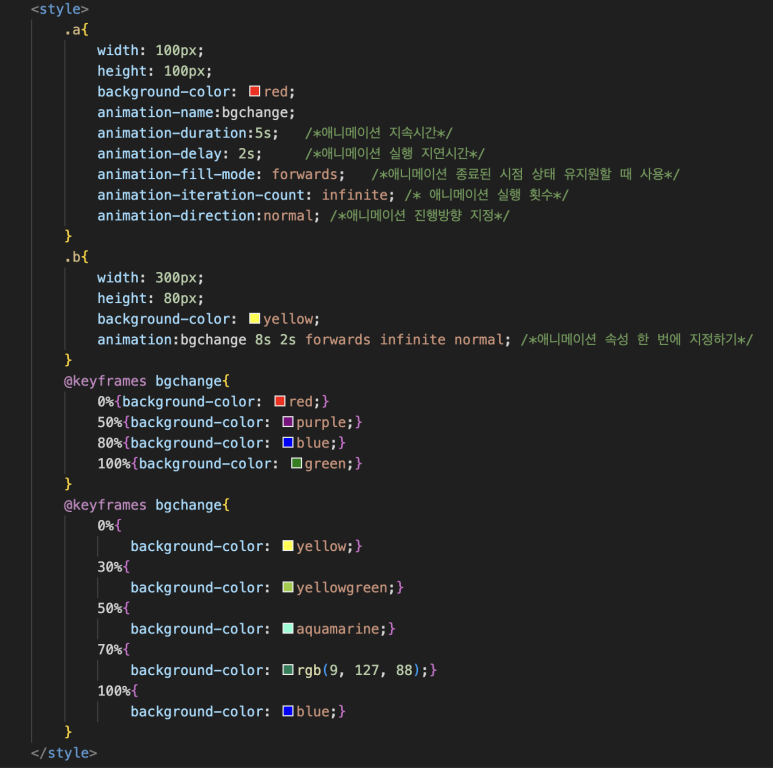773x768 pixels.
Task: Click the green color value text
Action: [x=325, y=464]
